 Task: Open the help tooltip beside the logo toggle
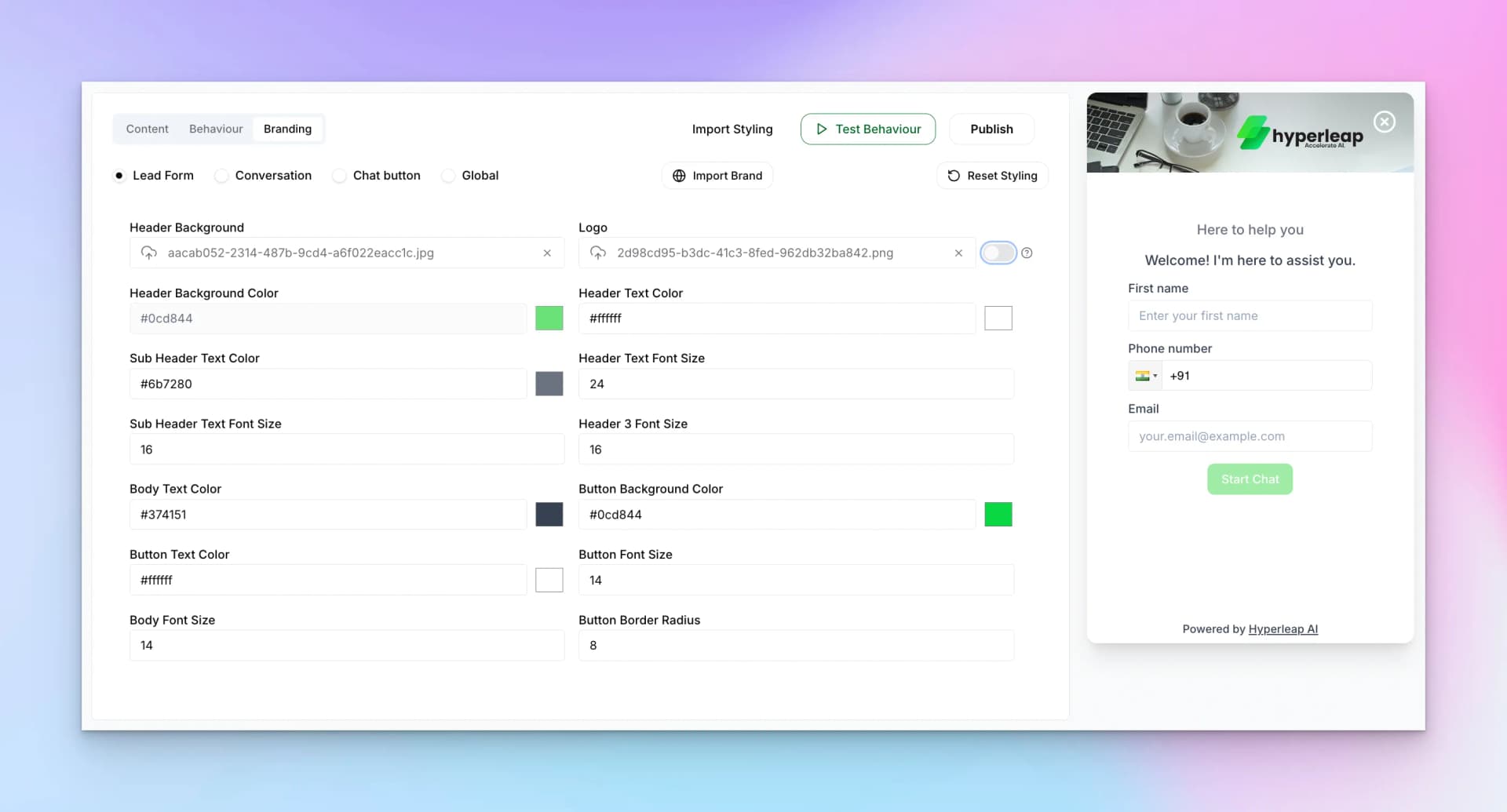[x=1028, y=253]
